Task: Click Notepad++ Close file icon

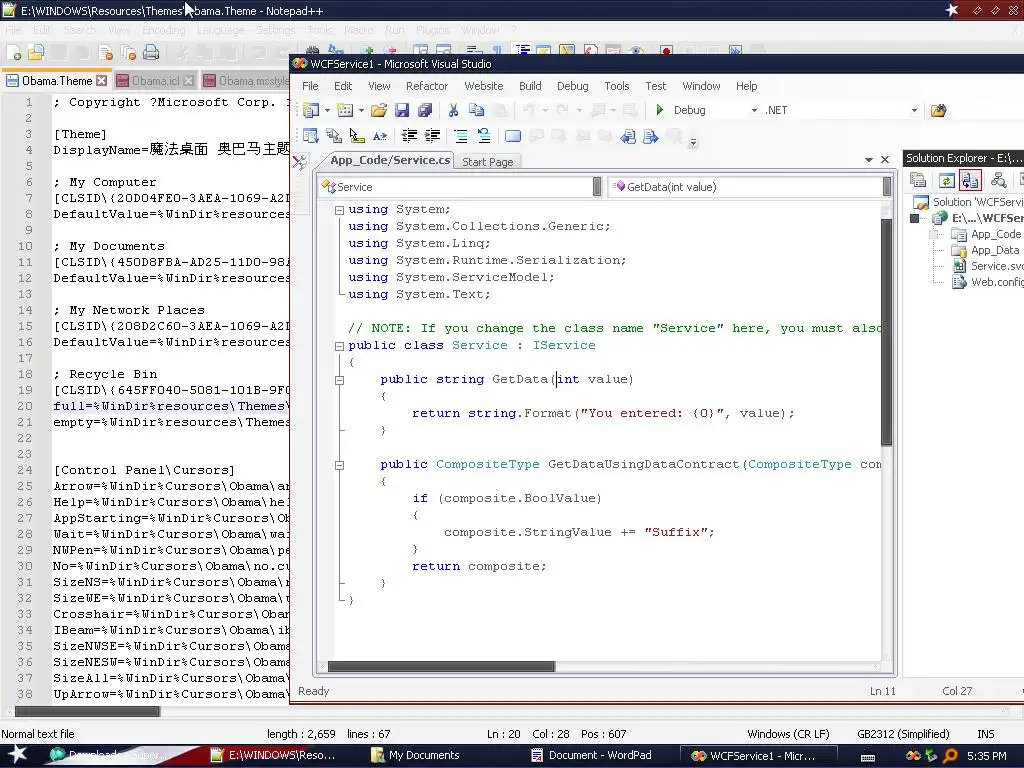Action: (105, 53)
